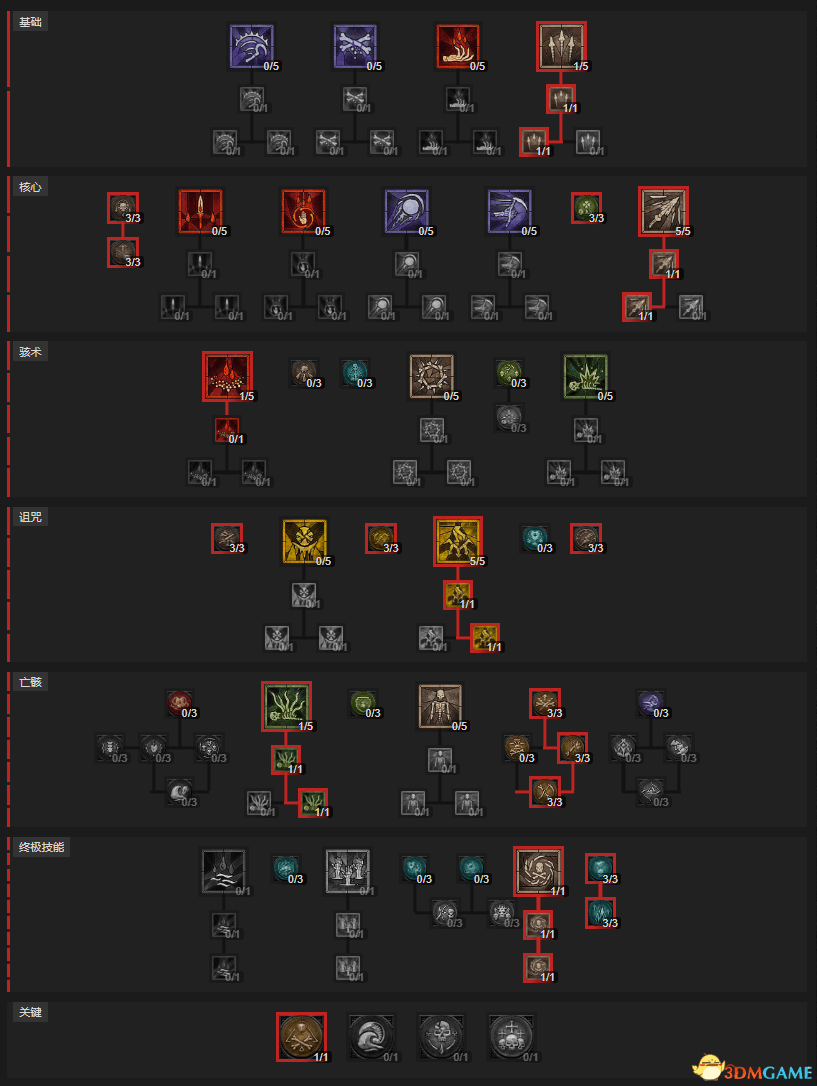
Task: Click the bone prison ring skill 0/5
Action: coord(432,376)
